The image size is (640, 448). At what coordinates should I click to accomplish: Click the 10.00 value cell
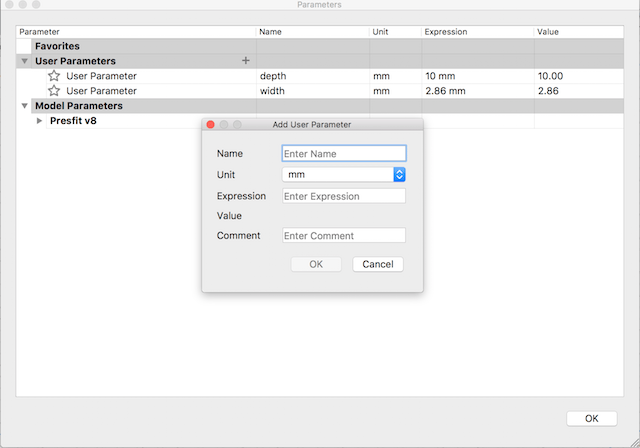click(x=579, y=76)
